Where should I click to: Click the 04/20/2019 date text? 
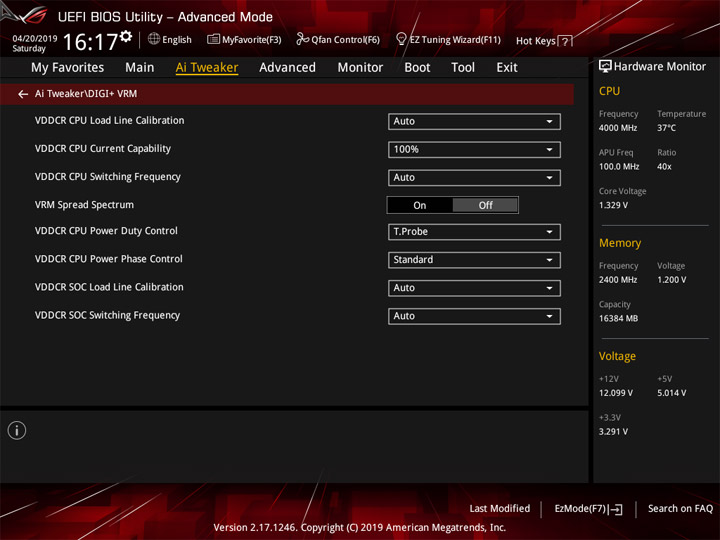tap(35, 38)
